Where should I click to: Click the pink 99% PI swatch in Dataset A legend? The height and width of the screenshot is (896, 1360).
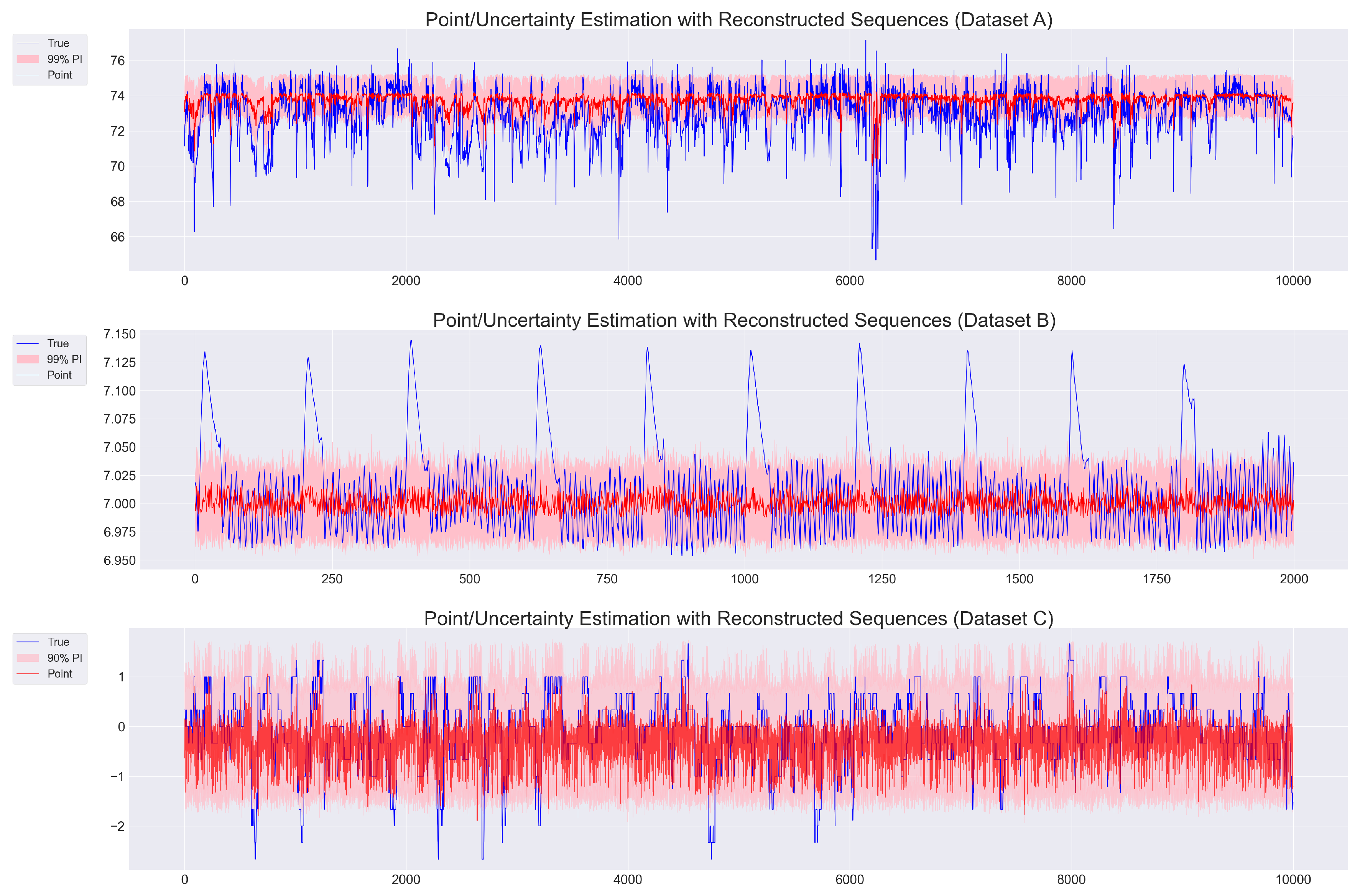[x=28, y=59]
